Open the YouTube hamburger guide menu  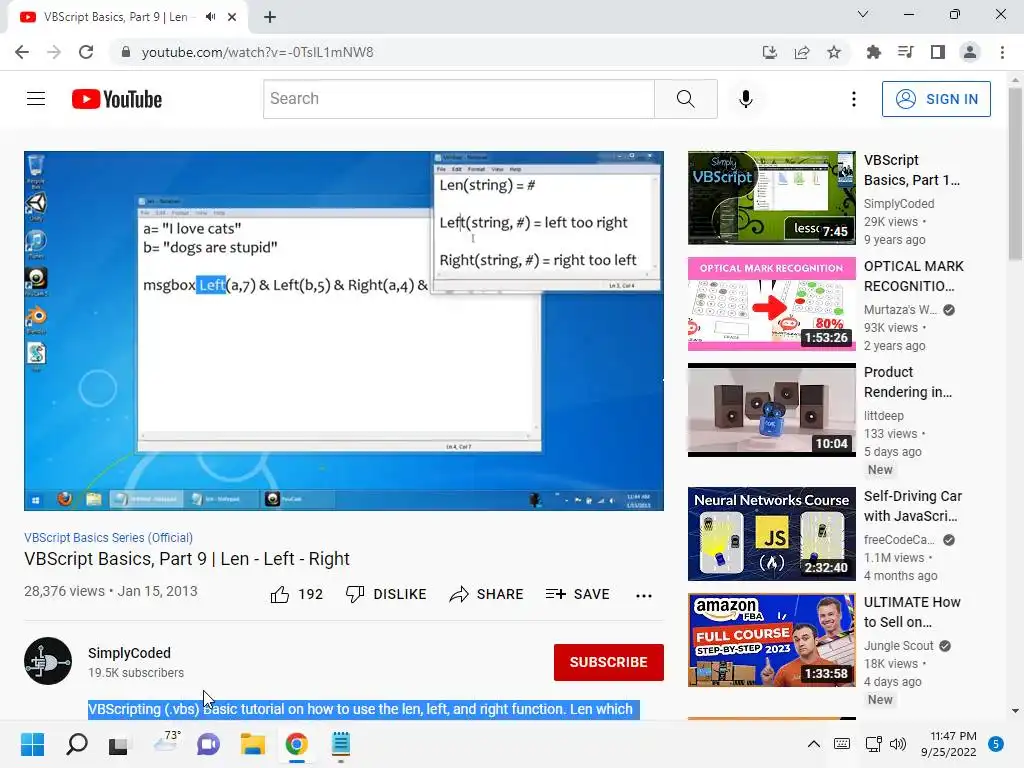36,99
